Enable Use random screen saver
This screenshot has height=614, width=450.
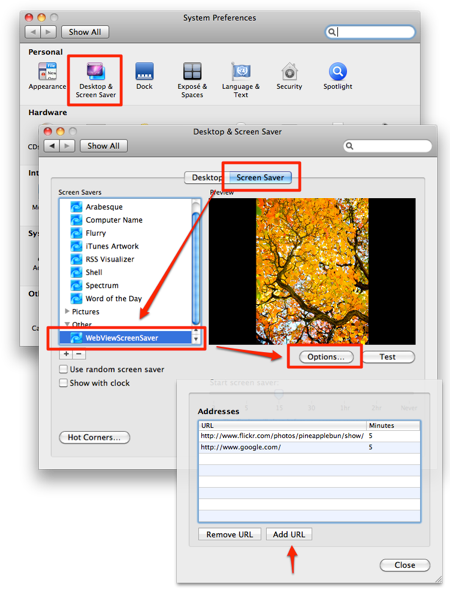pyautogui.click(x=63, y=369)
